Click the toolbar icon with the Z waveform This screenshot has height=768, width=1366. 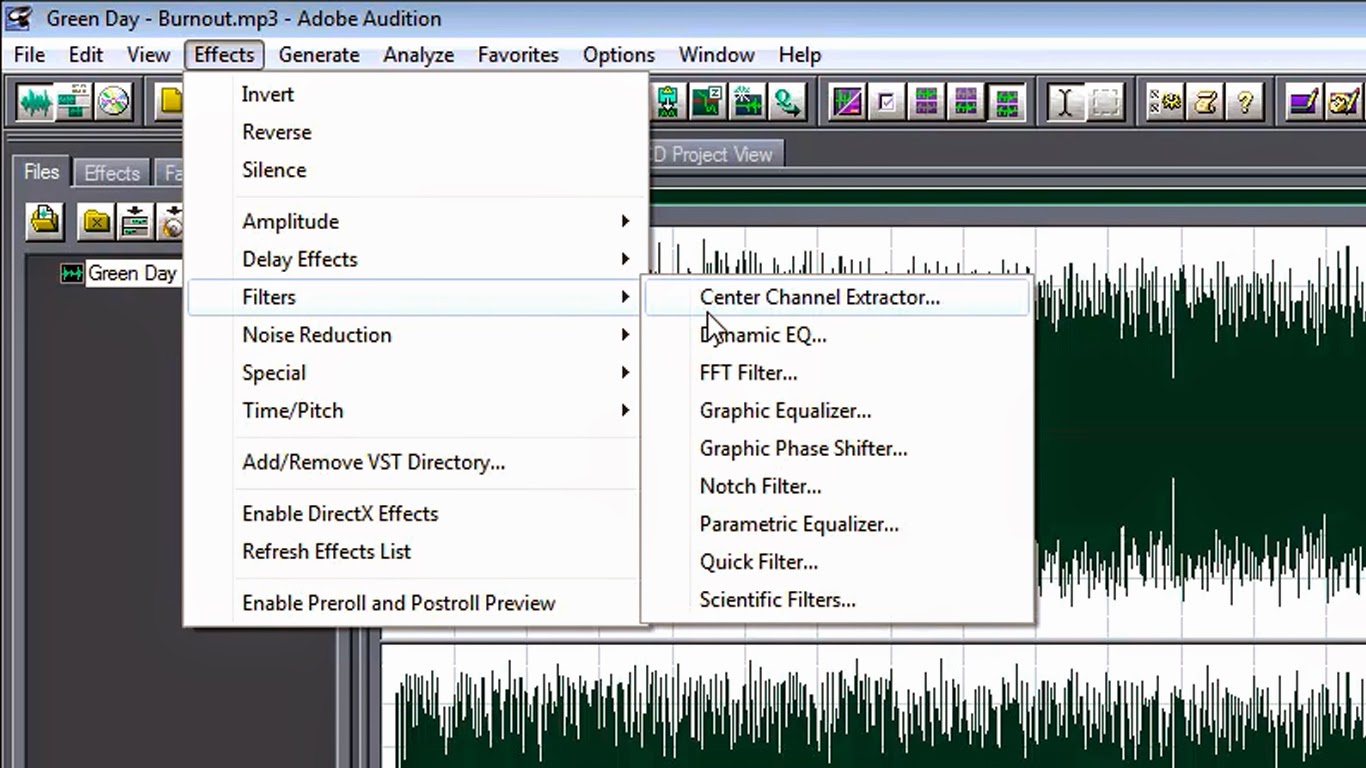click(x=708, y=102)
